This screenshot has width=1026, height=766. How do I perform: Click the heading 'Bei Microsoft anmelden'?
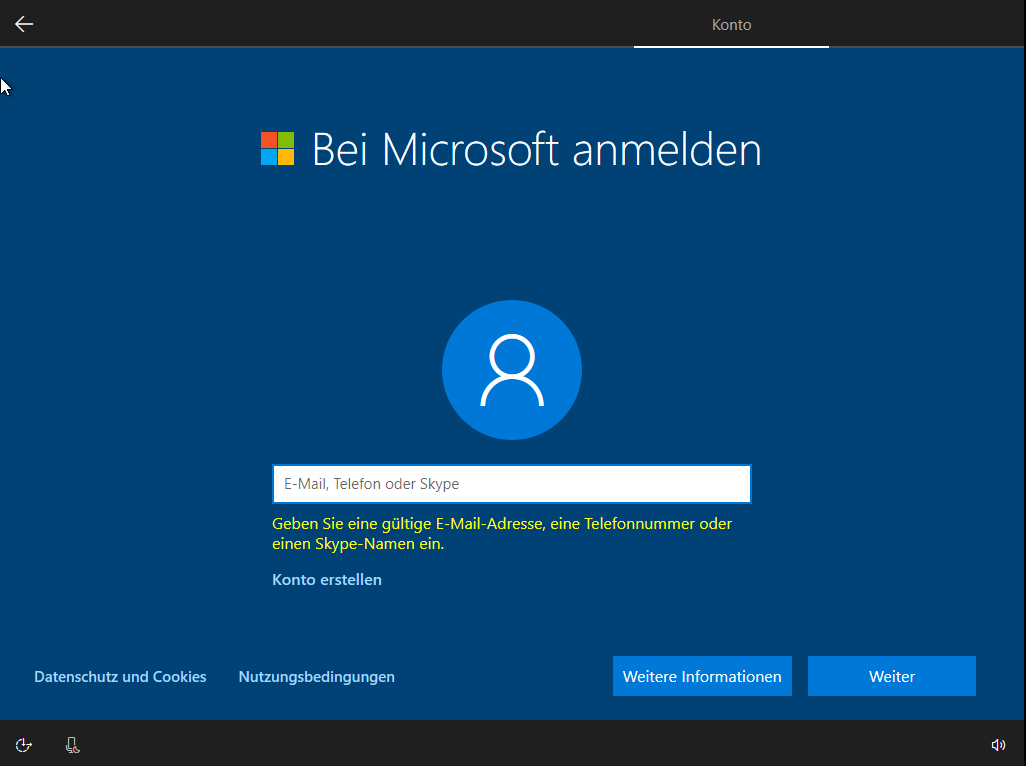[x=537, y=150]
